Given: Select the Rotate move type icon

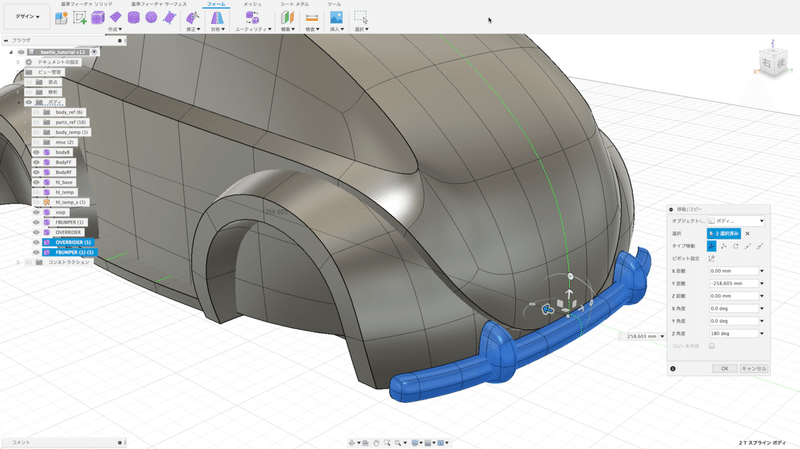Looking at the screenshot, I should click(x=735, y=245).
